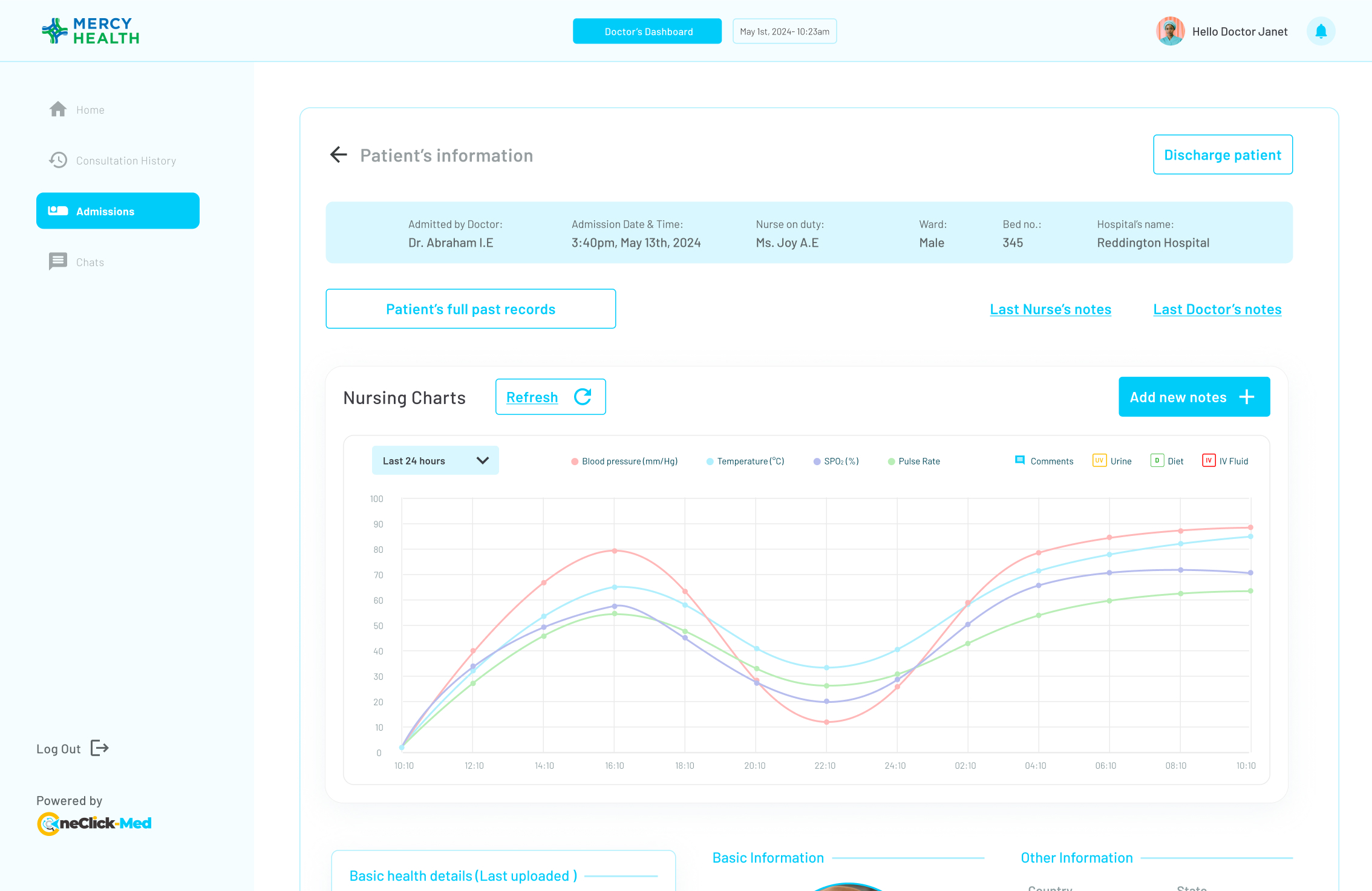Toggle the IV Fluid legend marker
Viewport: 1372px width, 891px height.
click(1209, 460)
